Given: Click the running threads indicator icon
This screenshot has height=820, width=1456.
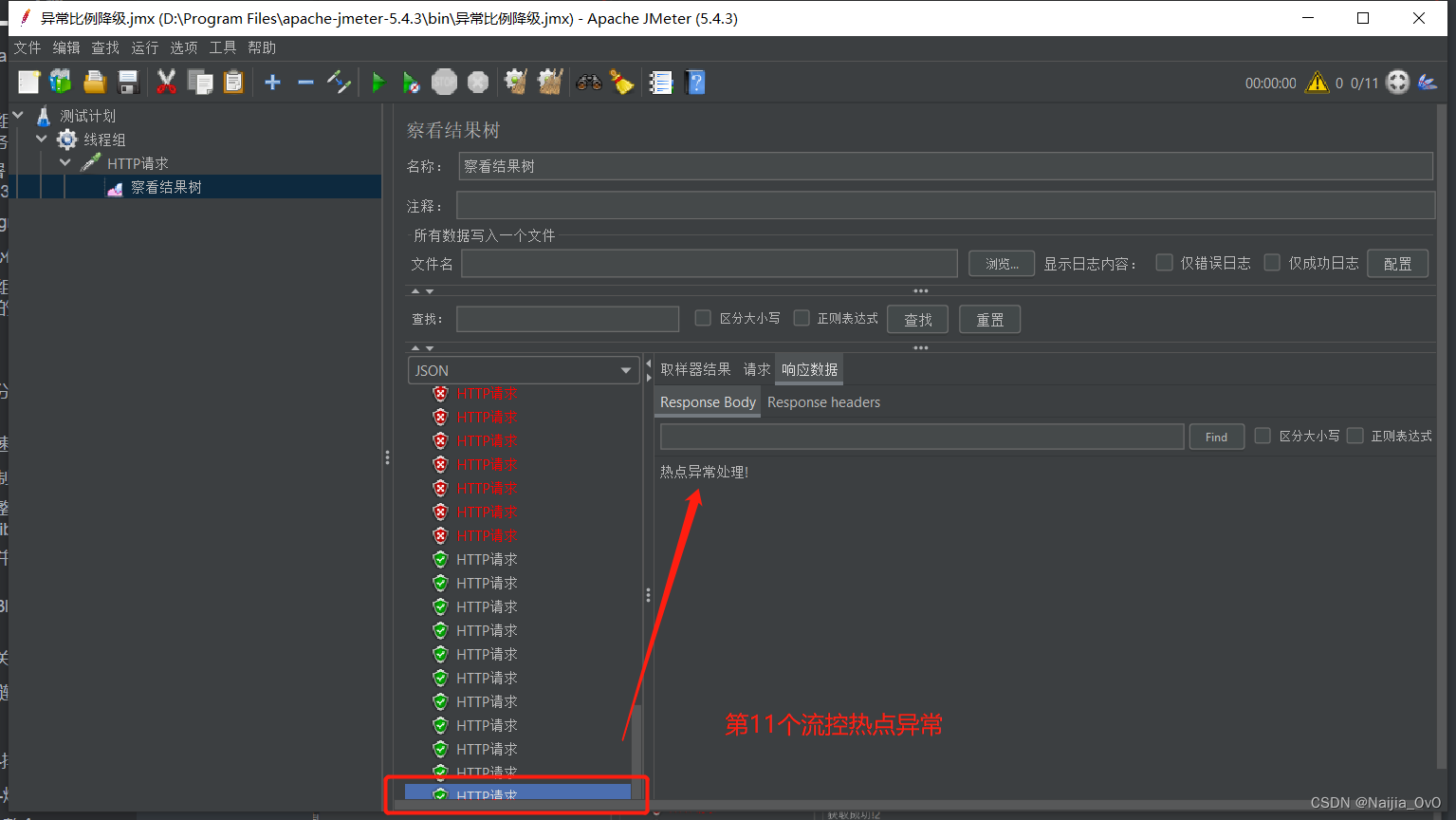Looking at the screenshot, I should click(x=1398, y=83).
